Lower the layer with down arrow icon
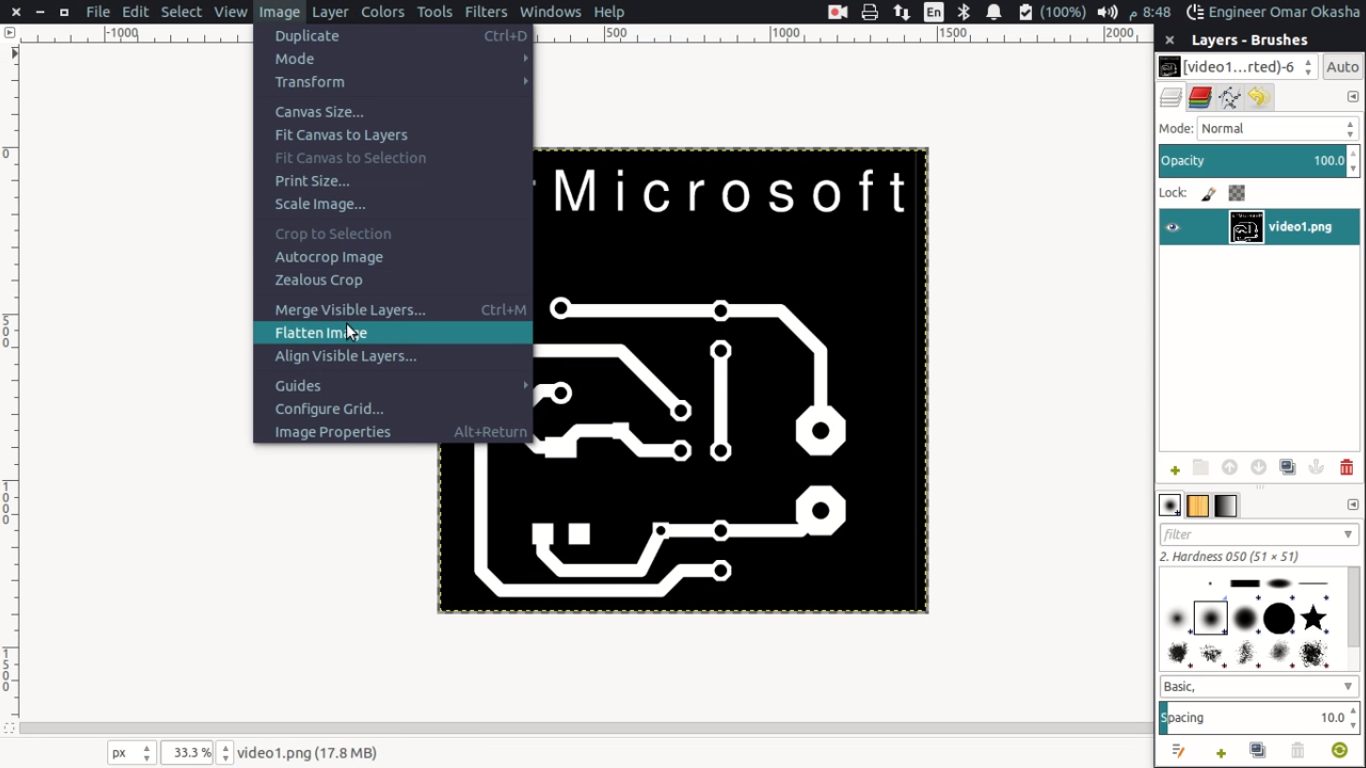 pyautogui.click(x=1259, y=468)
